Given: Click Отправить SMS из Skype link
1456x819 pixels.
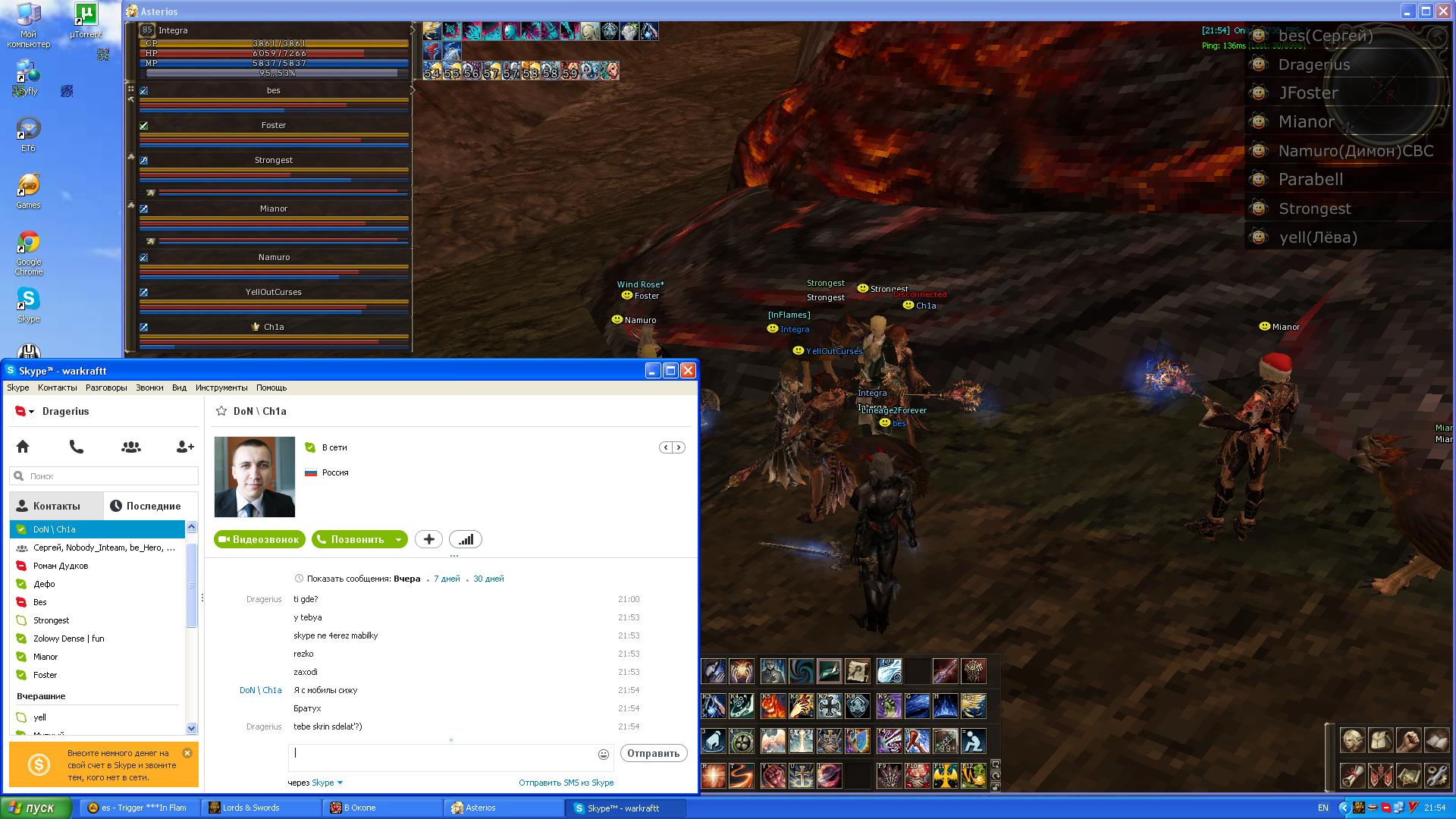Looking at the screenshot, I should (x=566, y=783).
